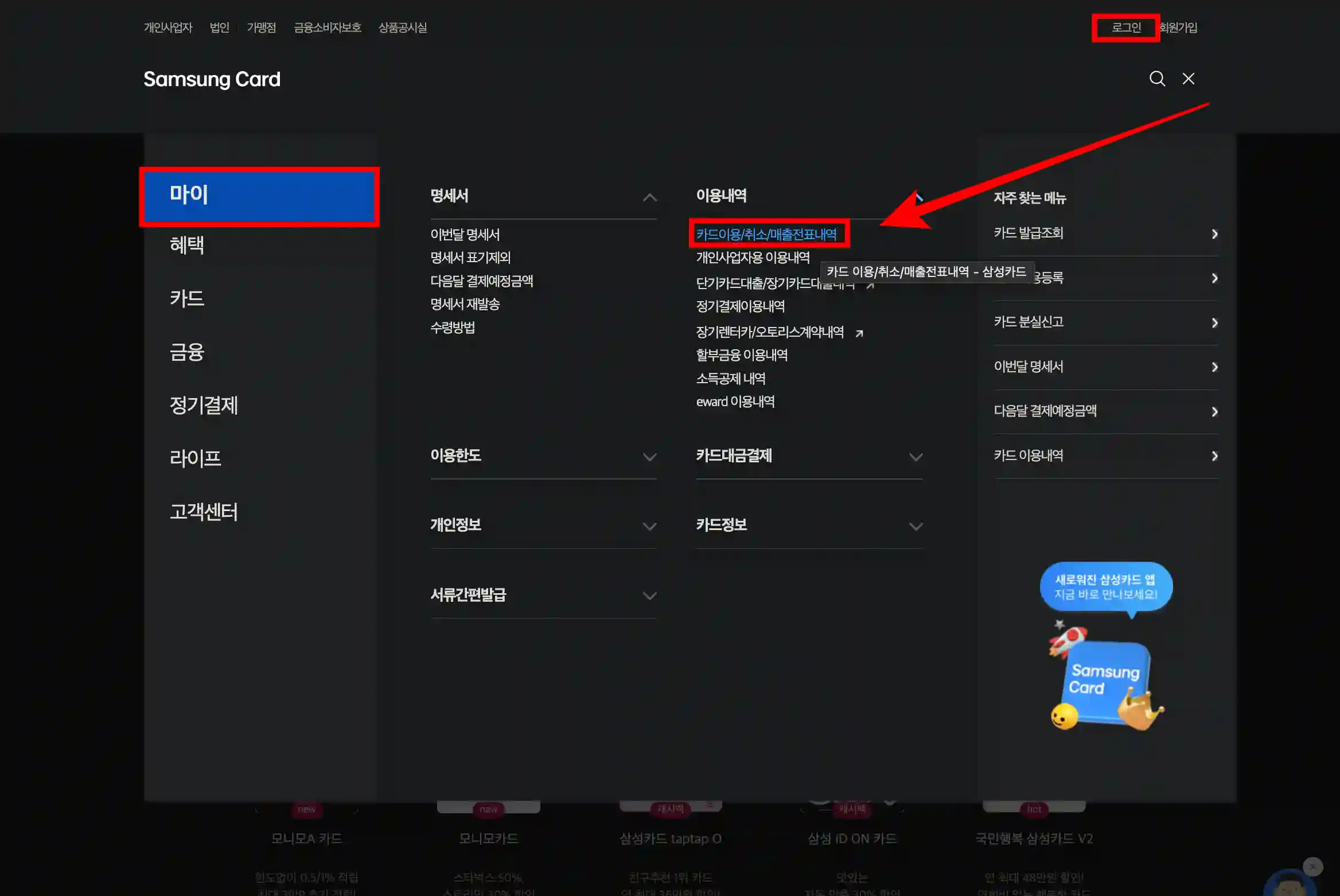Screen dimensions: 1340x896
Task: Open 할부금융 이용내역 link
Action: 742,355
